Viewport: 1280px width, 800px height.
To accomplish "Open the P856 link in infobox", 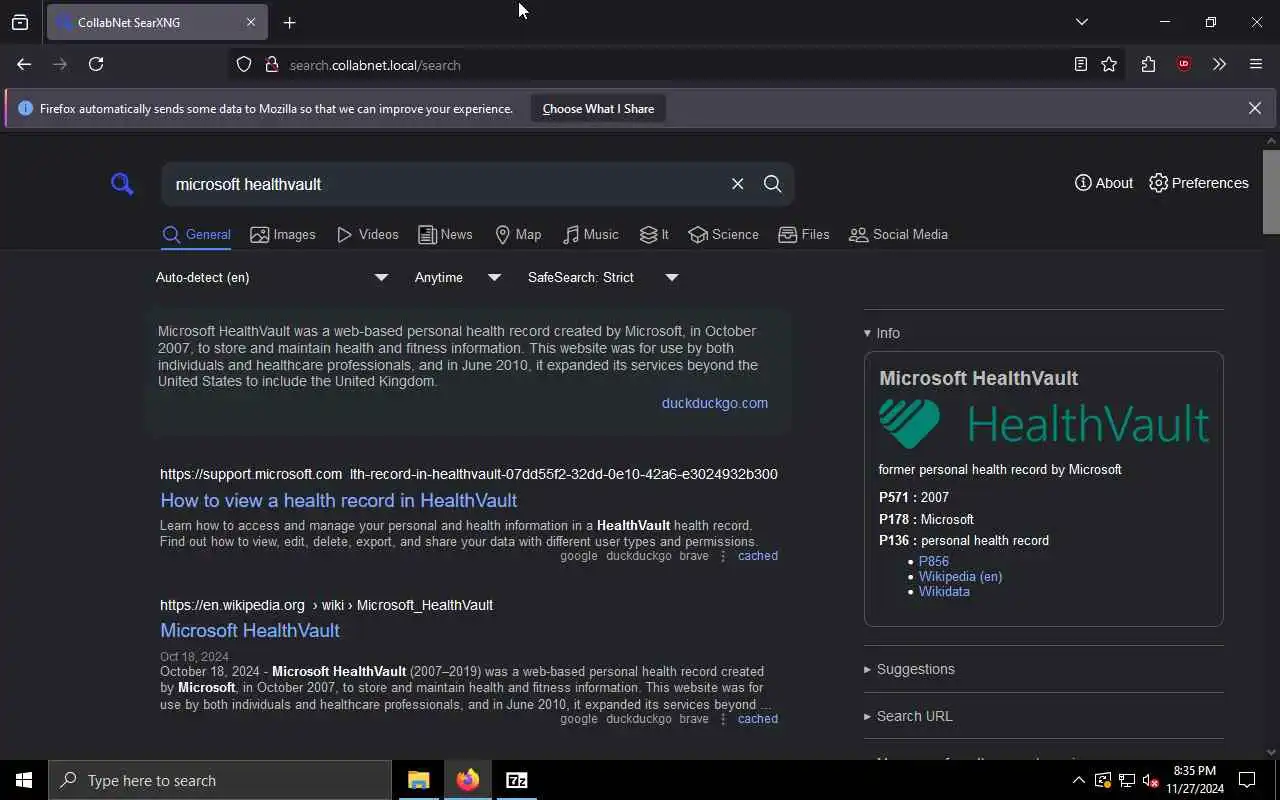I will 934,561.
